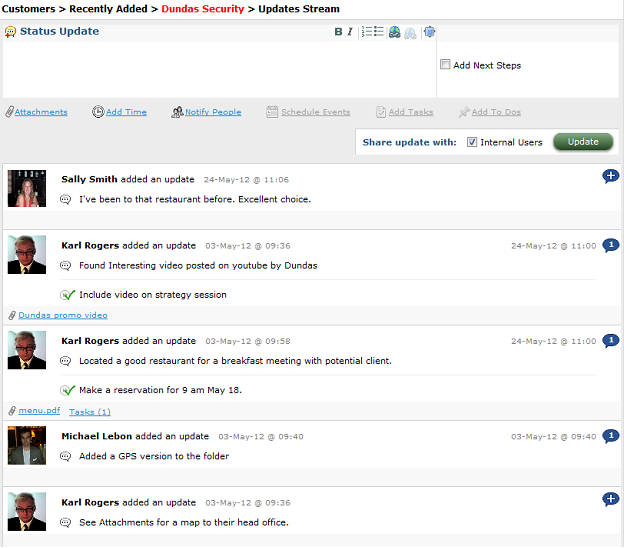Add a comment on Sally Smith's update

(x=610, y=176)
